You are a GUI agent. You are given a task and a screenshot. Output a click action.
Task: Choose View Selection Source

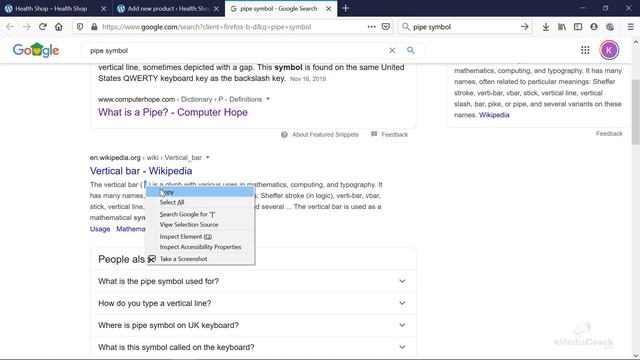click(x=200, y=224)
